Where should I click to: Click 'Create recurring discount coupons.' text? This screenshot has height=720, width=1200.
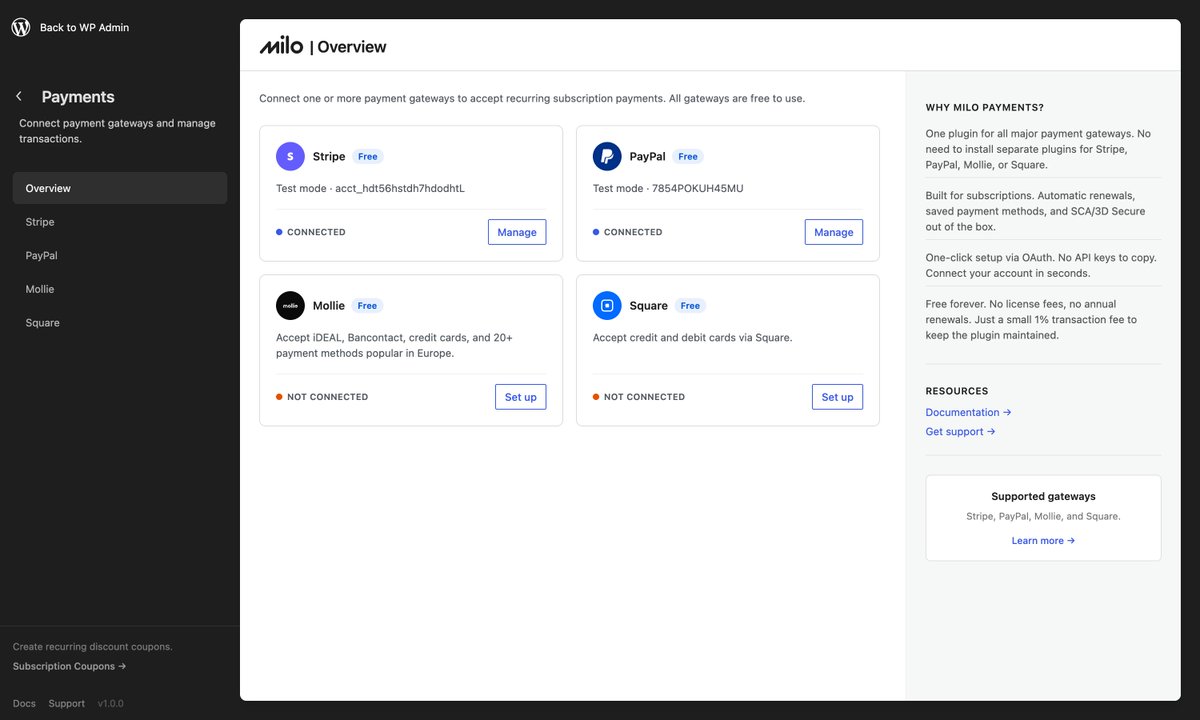(93, 647)
